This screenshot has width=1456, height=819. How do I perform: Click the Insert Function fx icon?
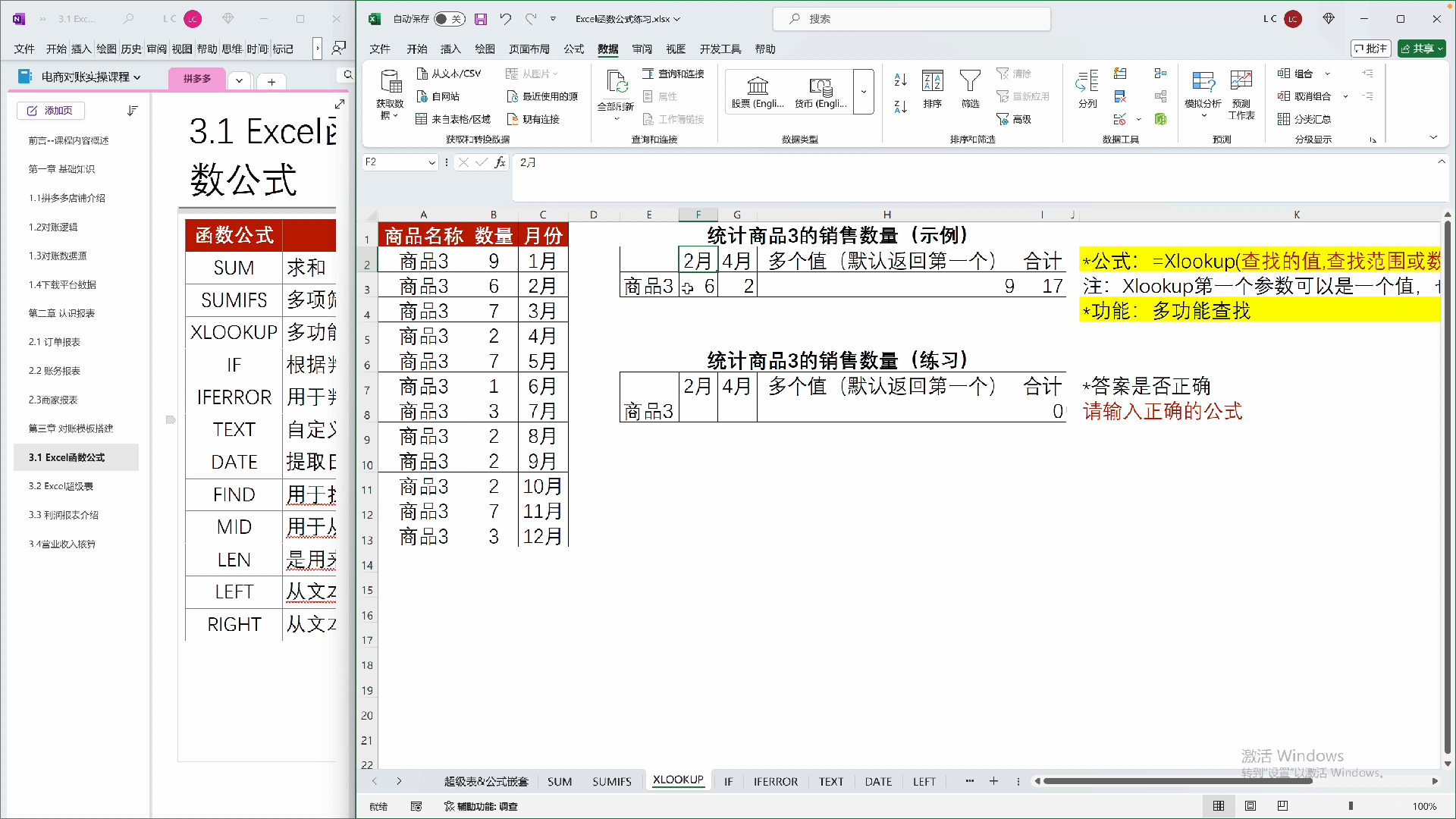coord(500,162)
